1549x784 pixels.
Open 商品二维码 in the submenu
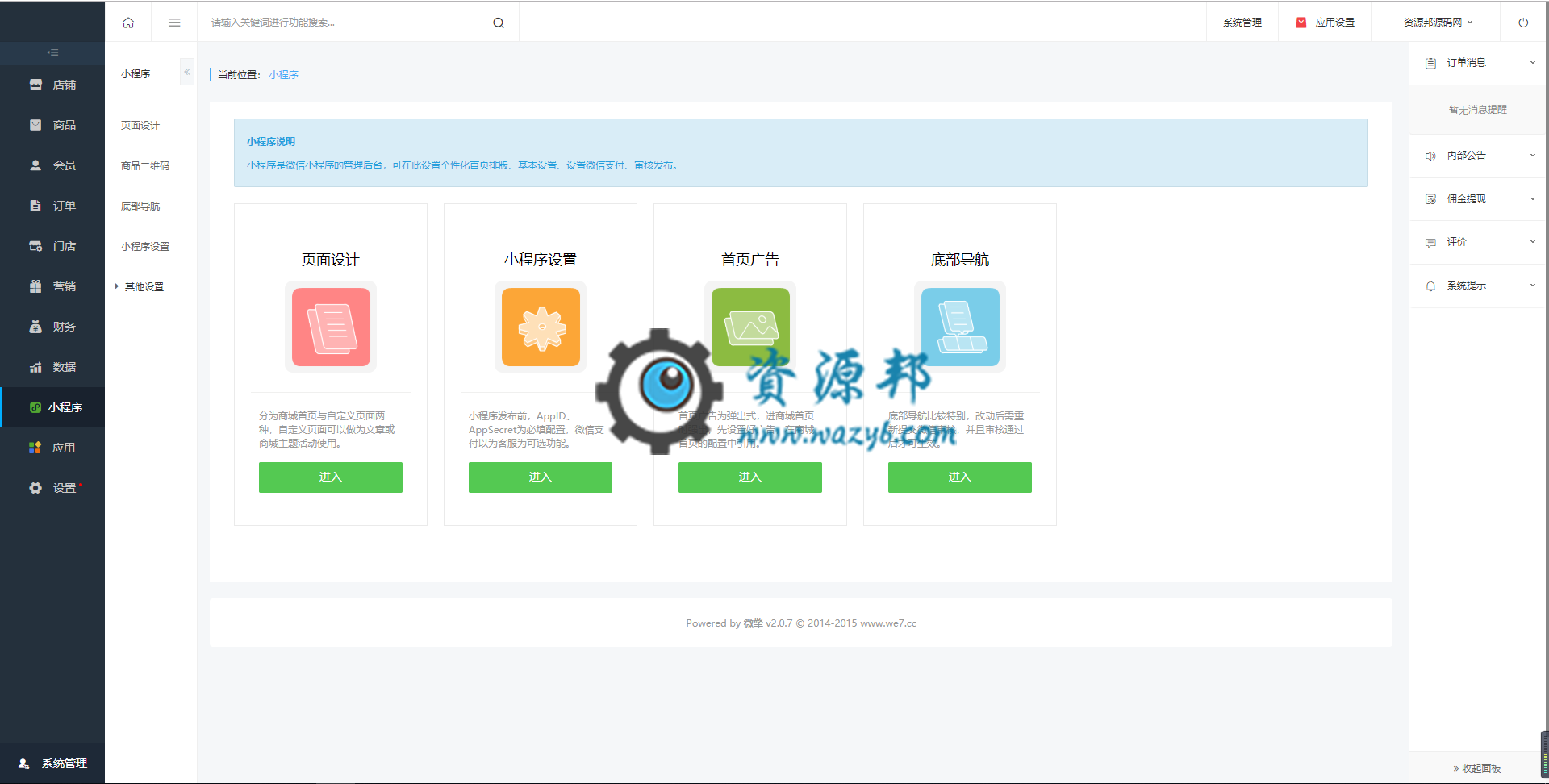click(x=145, y=165)
